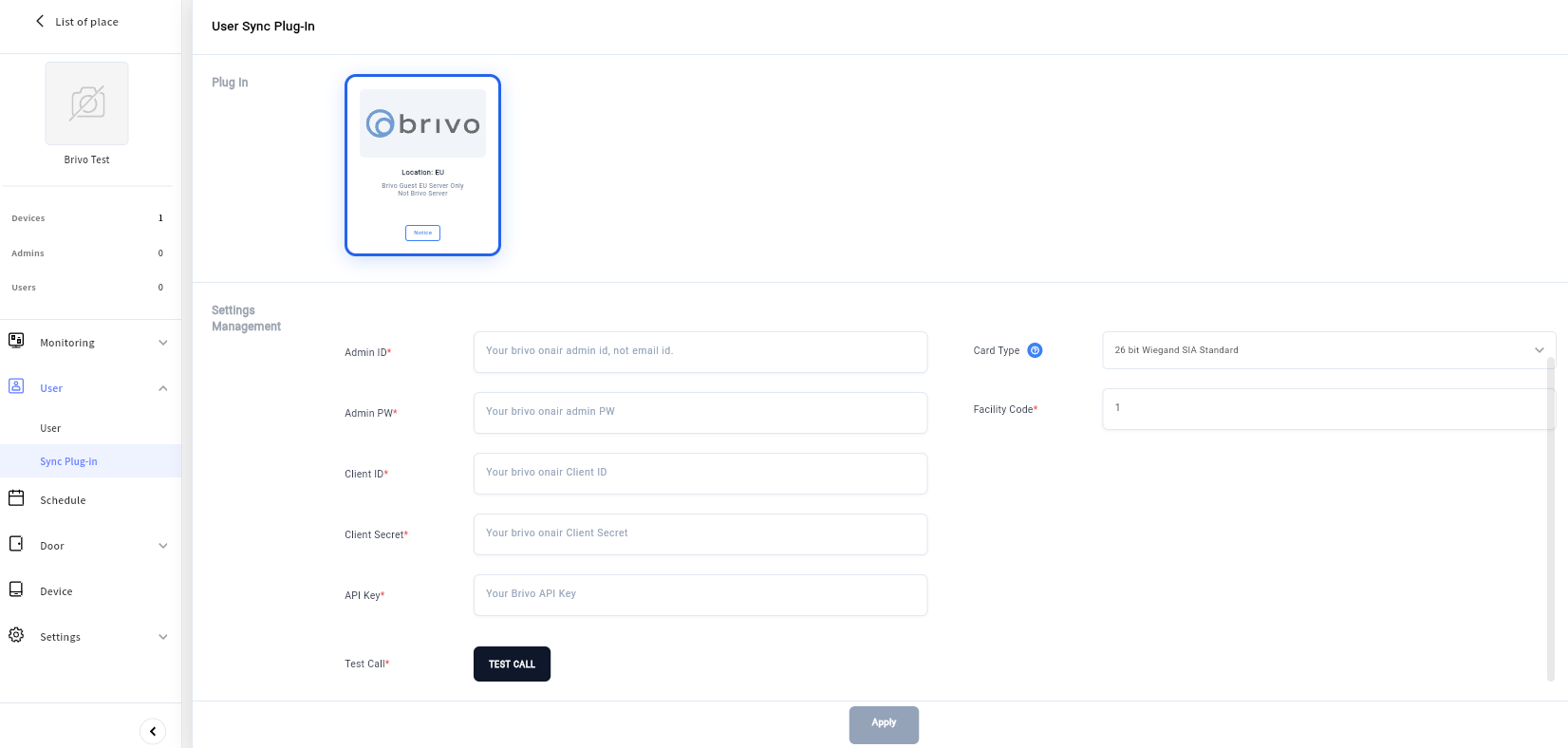Focus the Admin ID input field
The image size is (1568, 748).
coord(700,352)
